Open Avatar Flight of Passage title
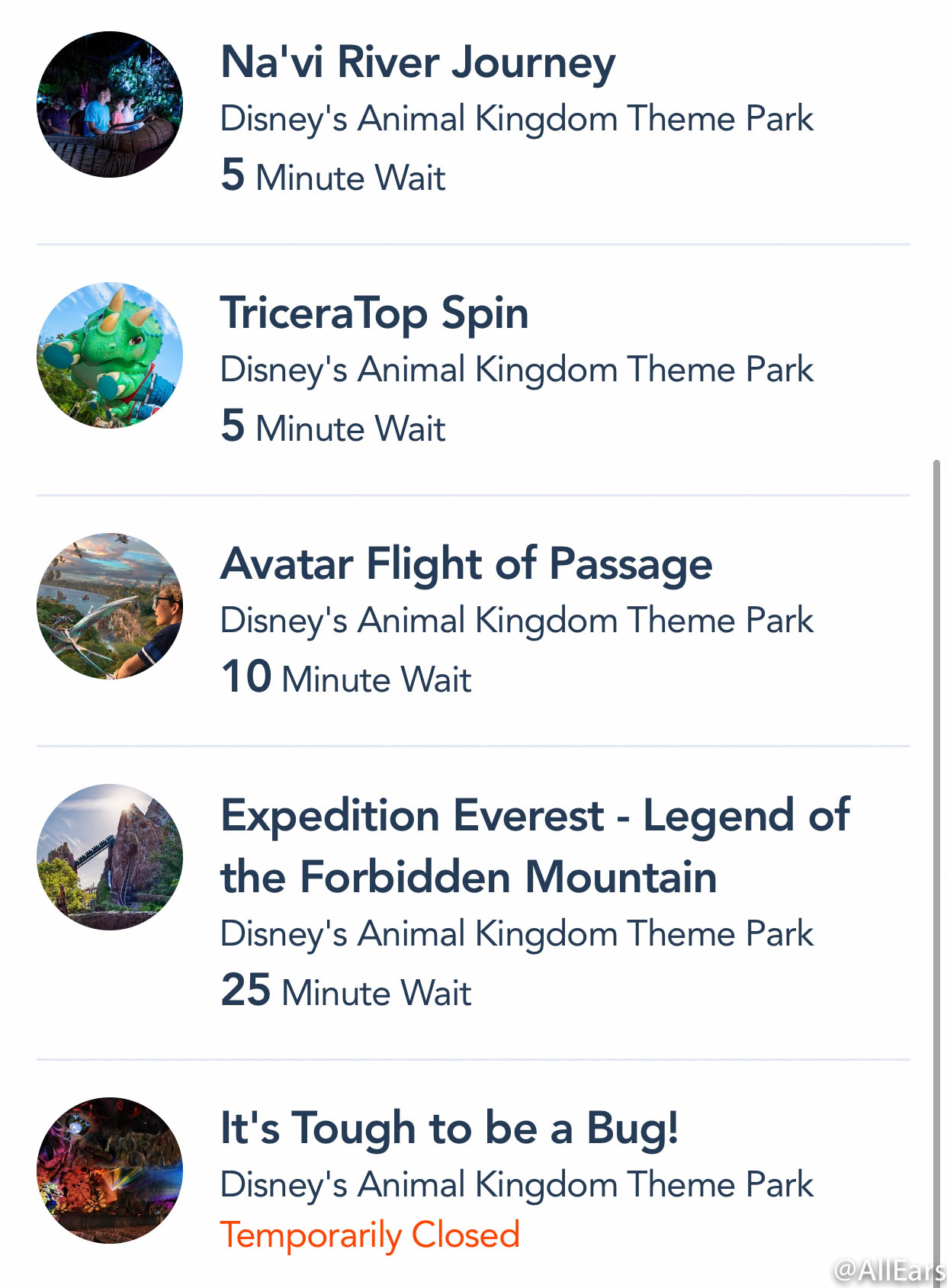The width and height of the screenshot is (947, 1288). 467,565
